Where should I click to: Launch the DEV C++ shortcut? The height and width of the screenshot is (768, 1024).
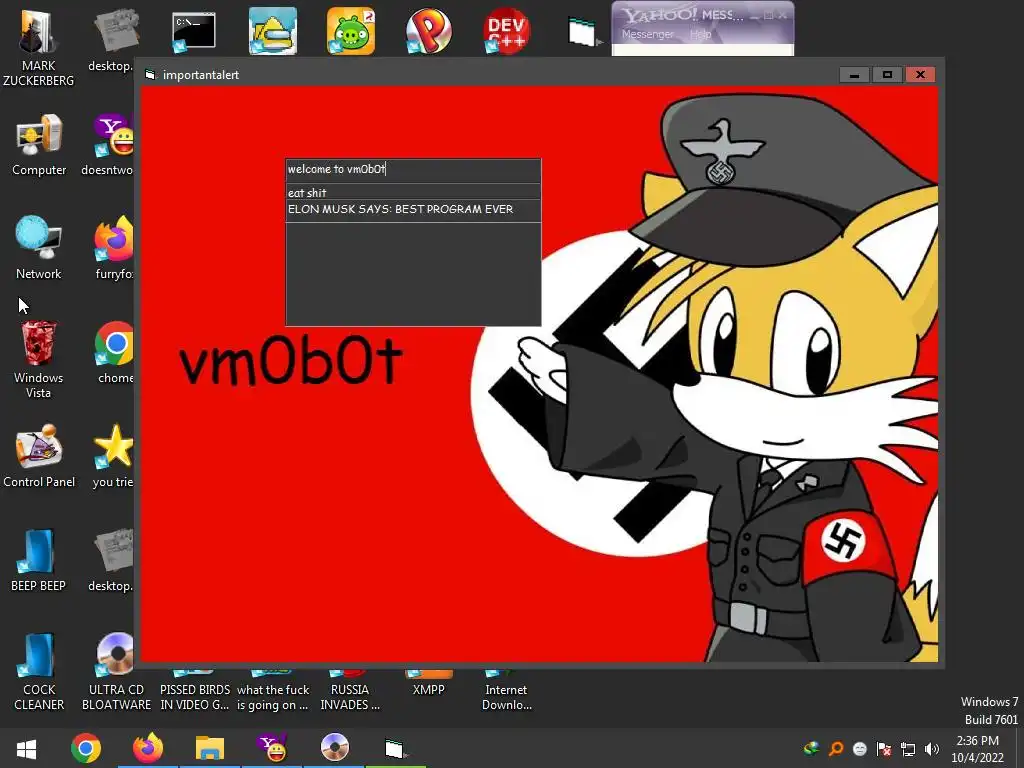506,31
